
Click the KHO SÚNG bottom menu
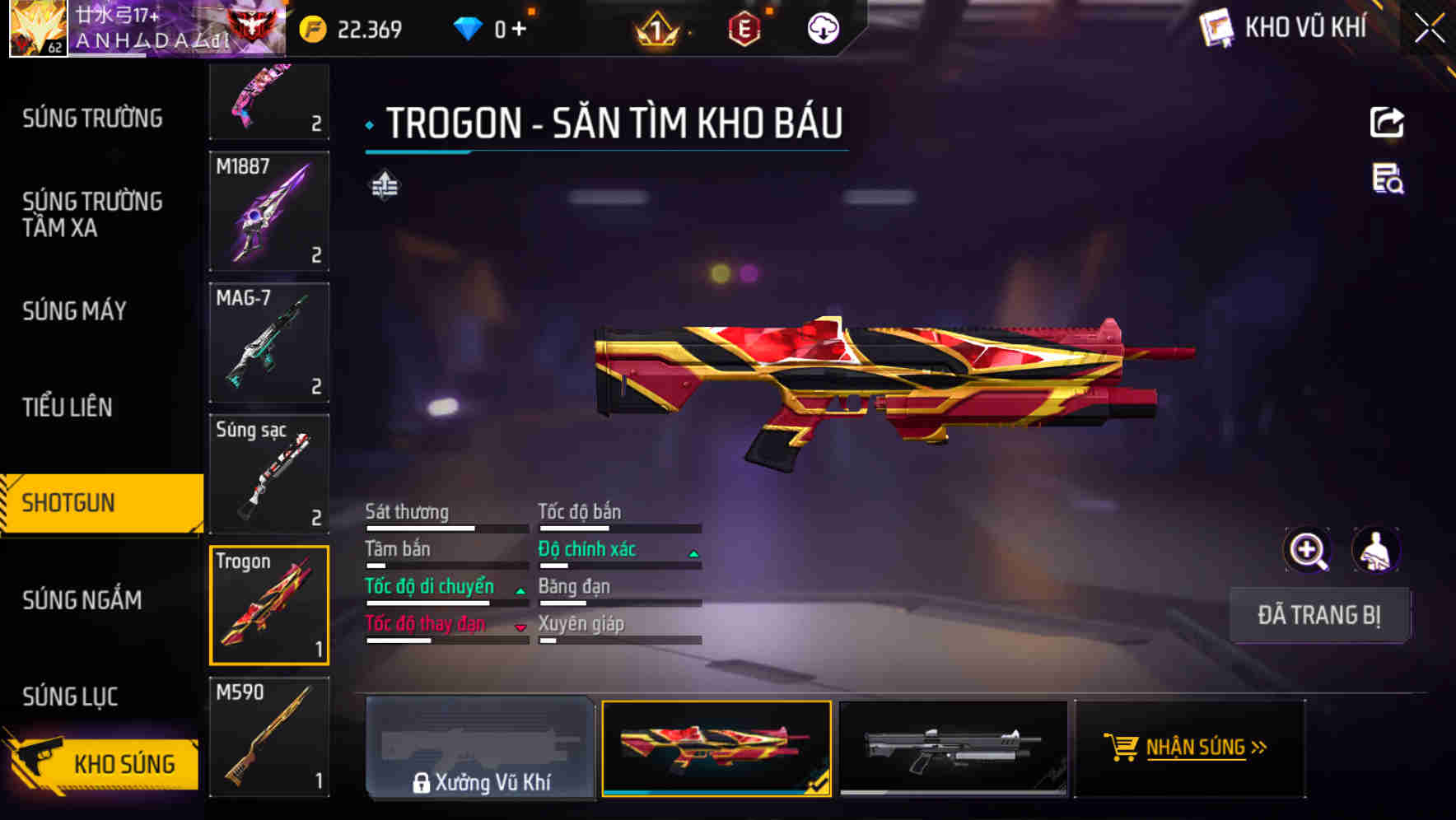pos(101,763)
